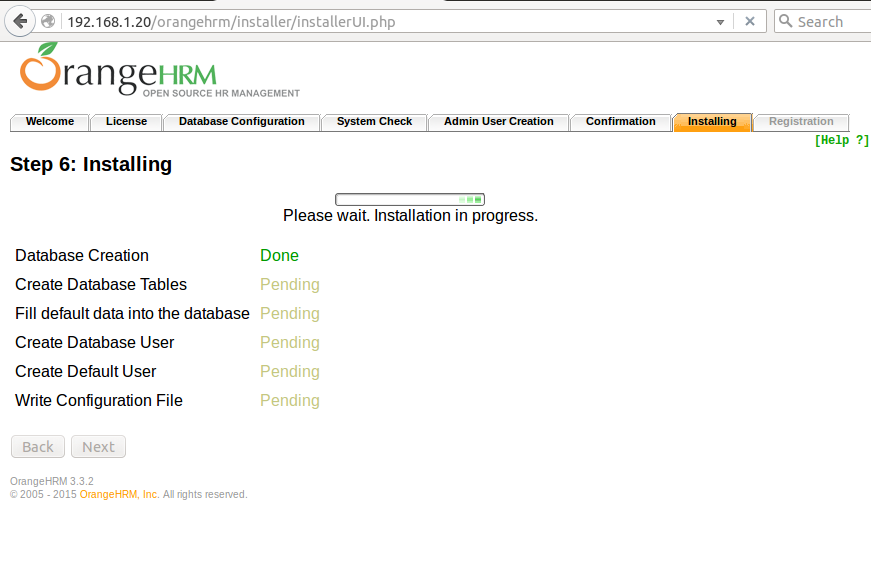Click the "OrangeHRM 3.3.2" version text
The width and height of the screenshot is (871, 585).
(52, 481)
